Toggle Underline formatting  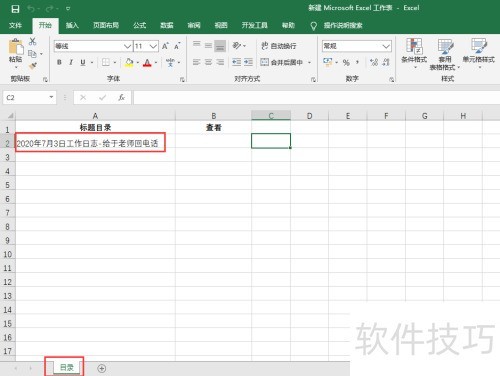(83, 62)
